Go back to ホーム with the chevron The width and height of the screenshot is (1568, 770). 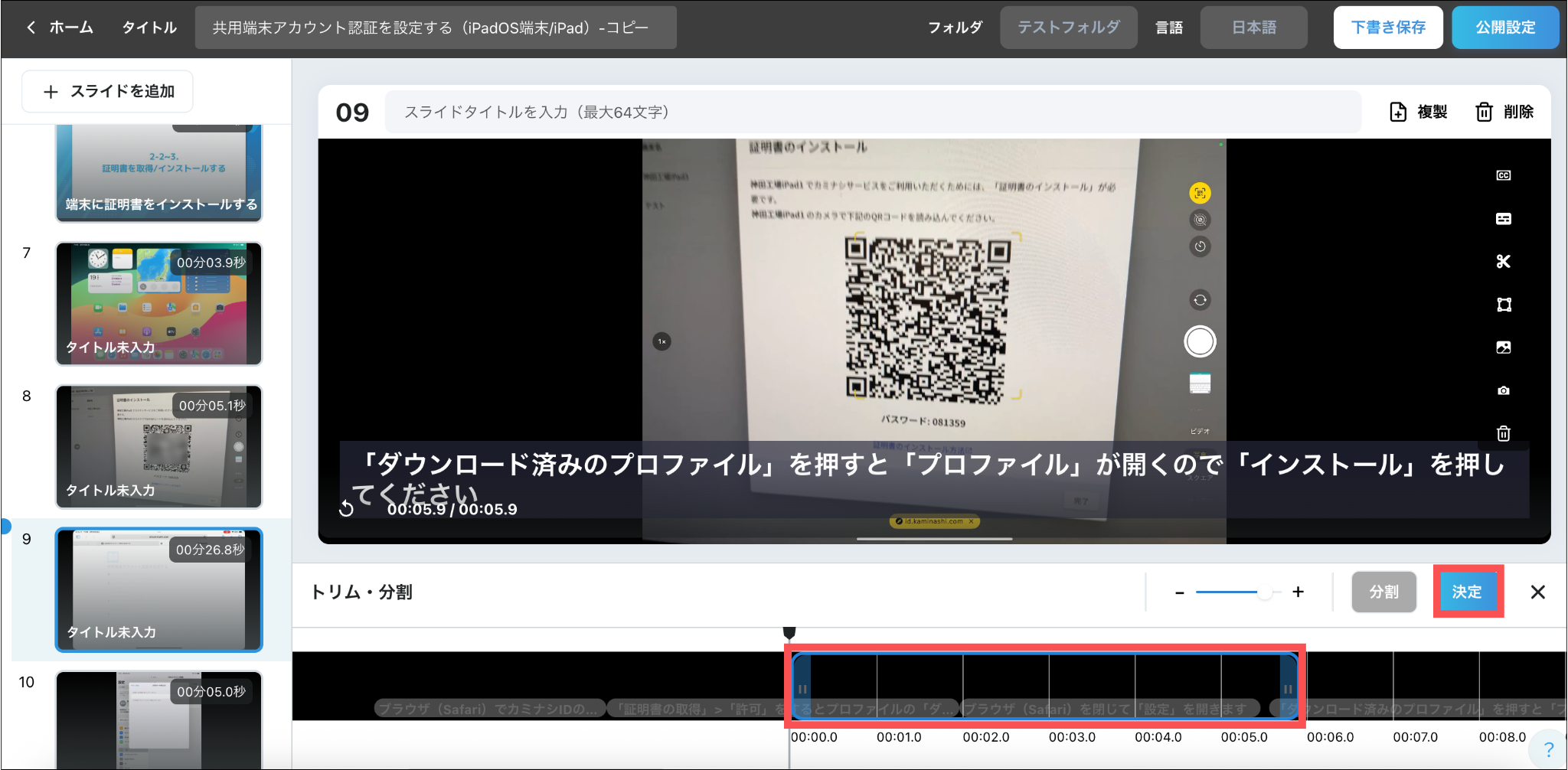(x=31, y=28)
